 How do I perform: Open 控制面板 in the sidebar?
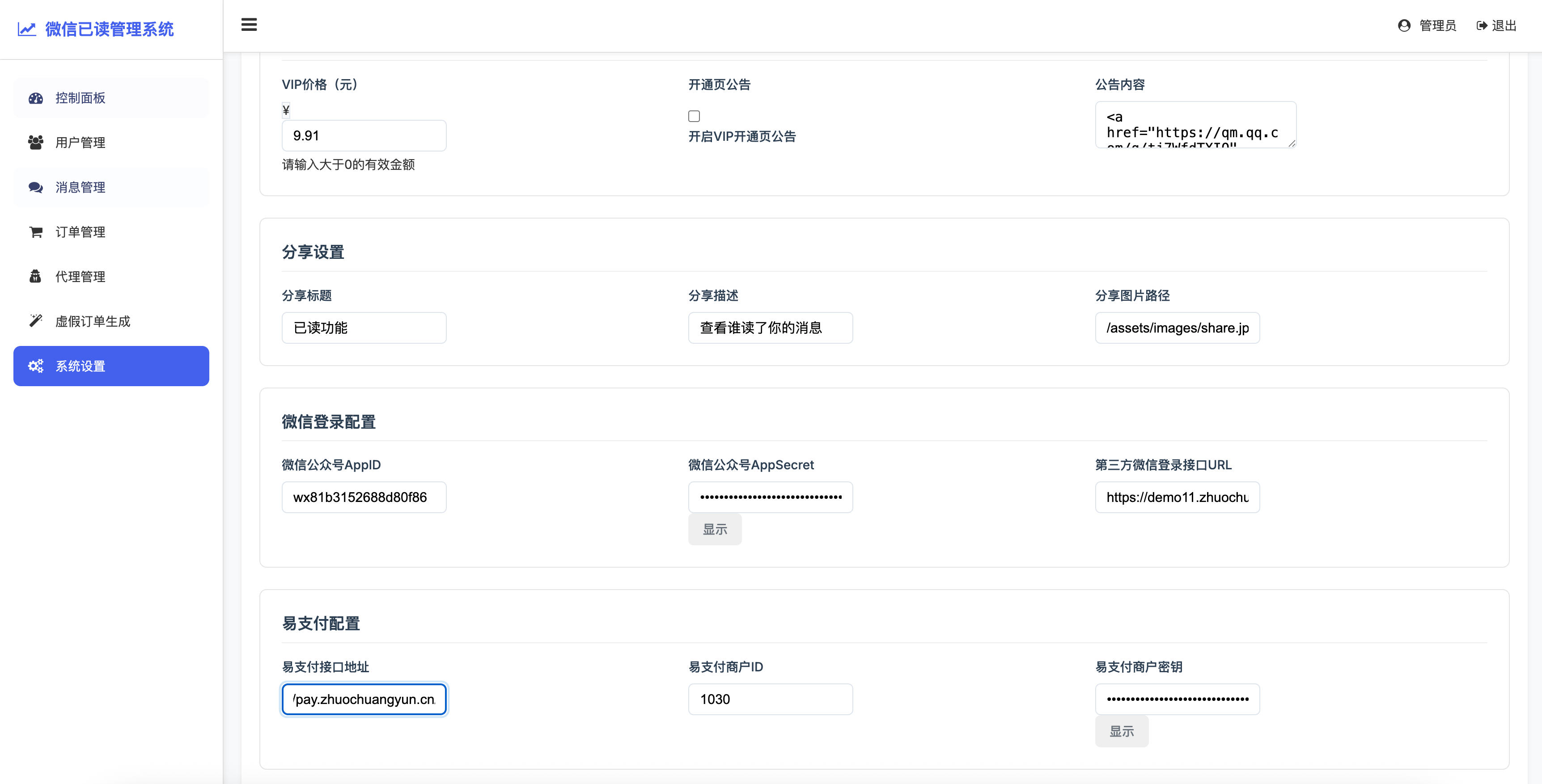tap(111, 98)
